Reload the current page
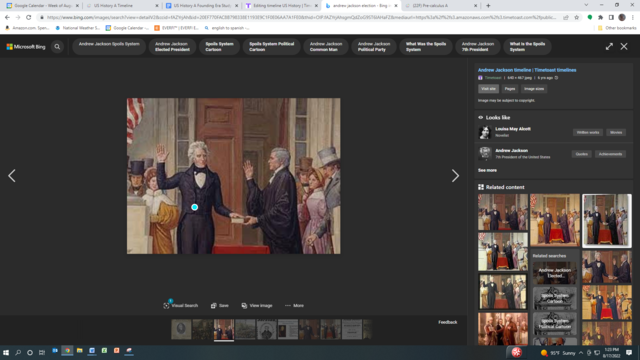Image resolution: width=640 pixels, height=360 pixels. (29, 17)
